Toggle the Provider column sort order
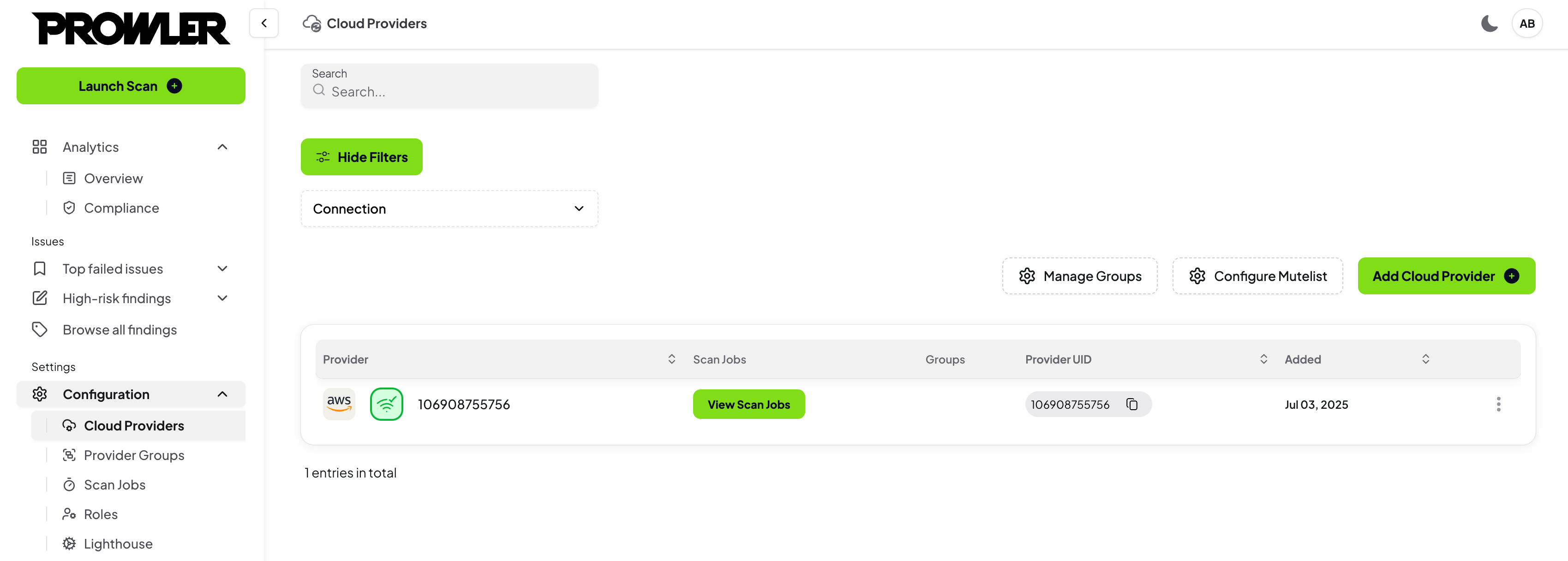Screen dimensions: 1568x561 coord(671,359)
